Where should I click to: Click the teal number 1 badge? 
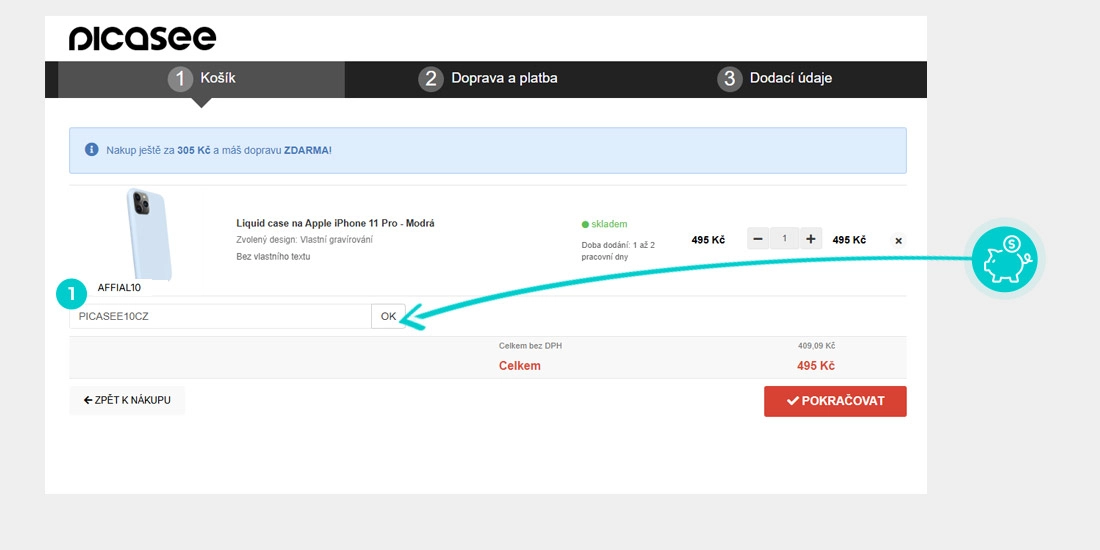(73, 294)
